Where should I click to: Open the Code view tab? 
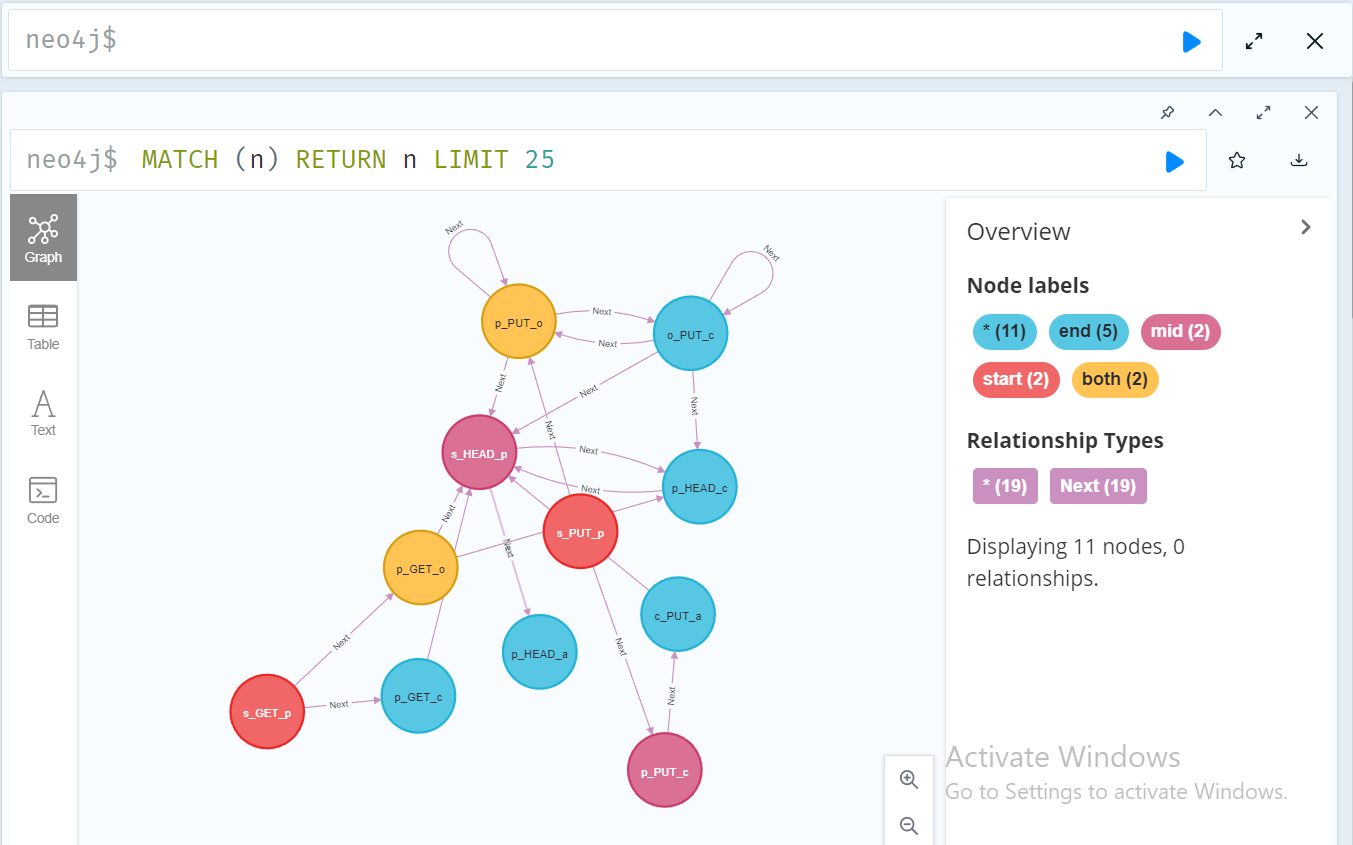coord(43,501)
